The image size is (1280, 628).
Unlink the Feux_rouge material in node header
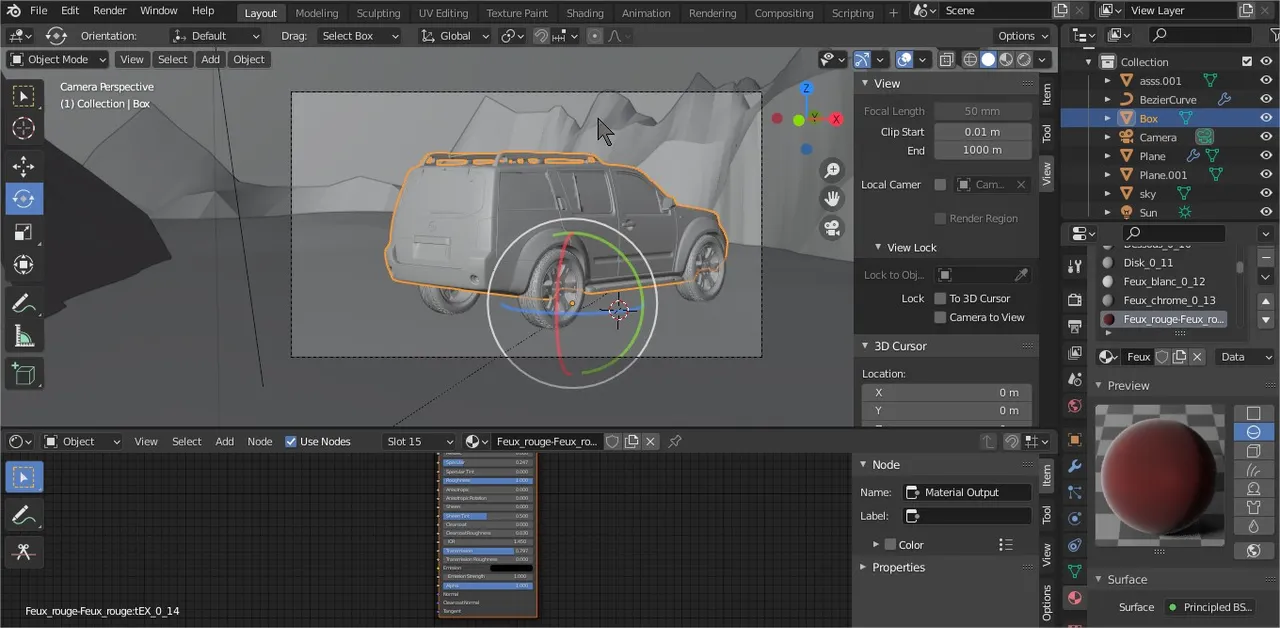pyautogui.click(x=650, y=441)
